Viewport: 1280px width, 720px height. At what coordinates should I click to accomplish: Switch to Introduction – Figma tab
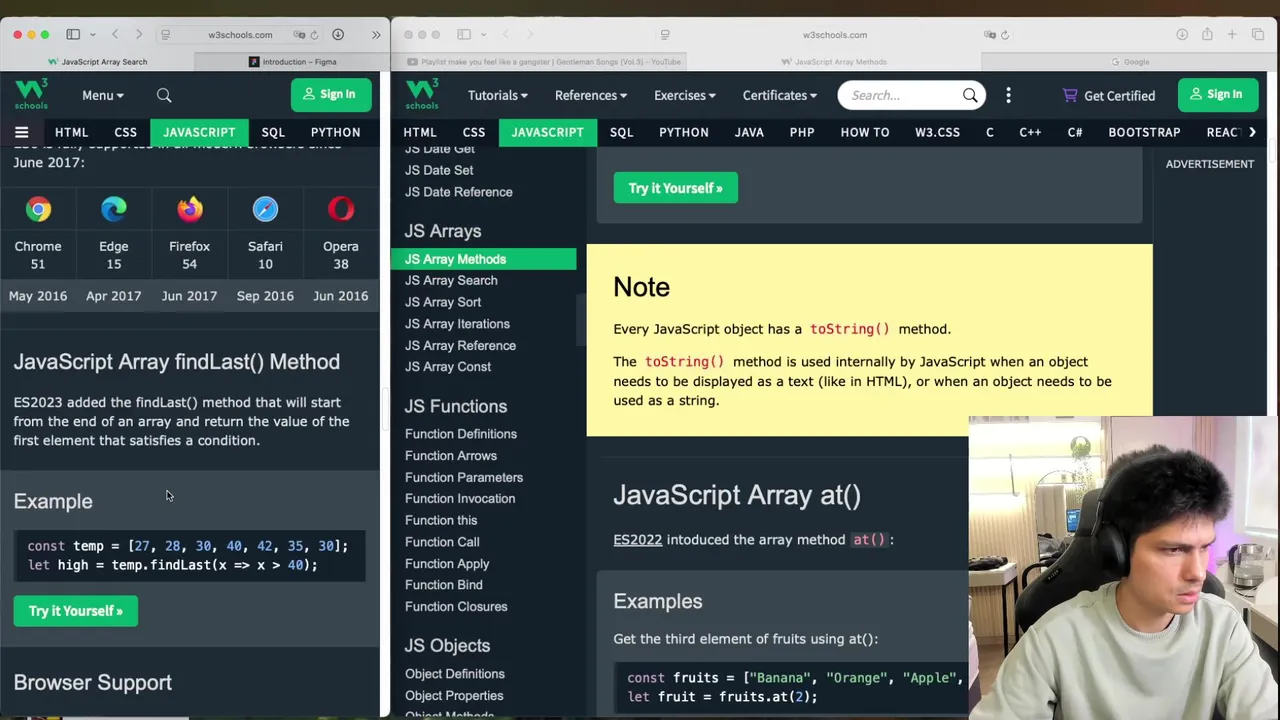(x=292, y=61)
